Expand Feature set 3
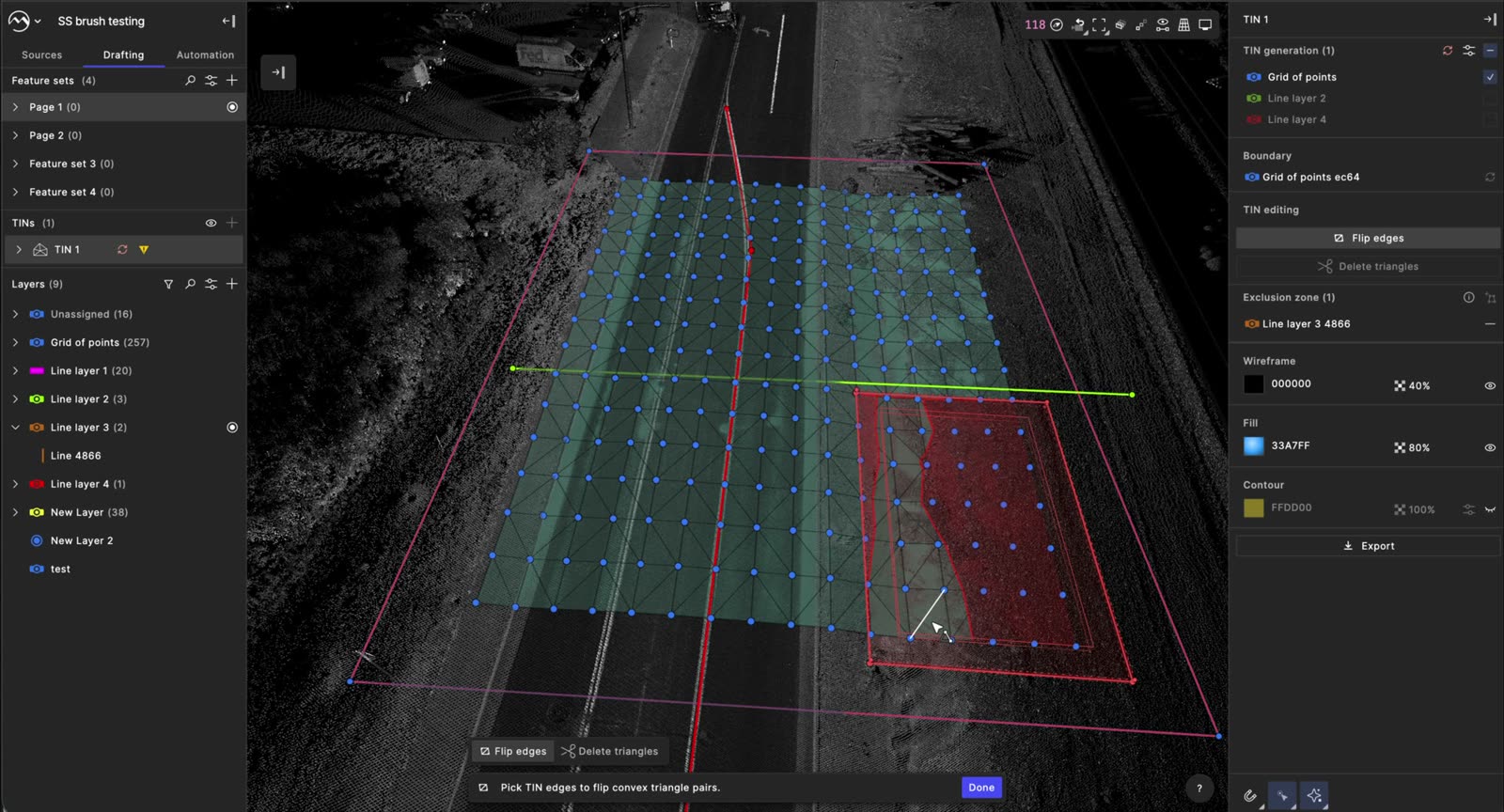Image resolution: width=1504 pixels, height=812 pixels. click(x=15, y=164)
